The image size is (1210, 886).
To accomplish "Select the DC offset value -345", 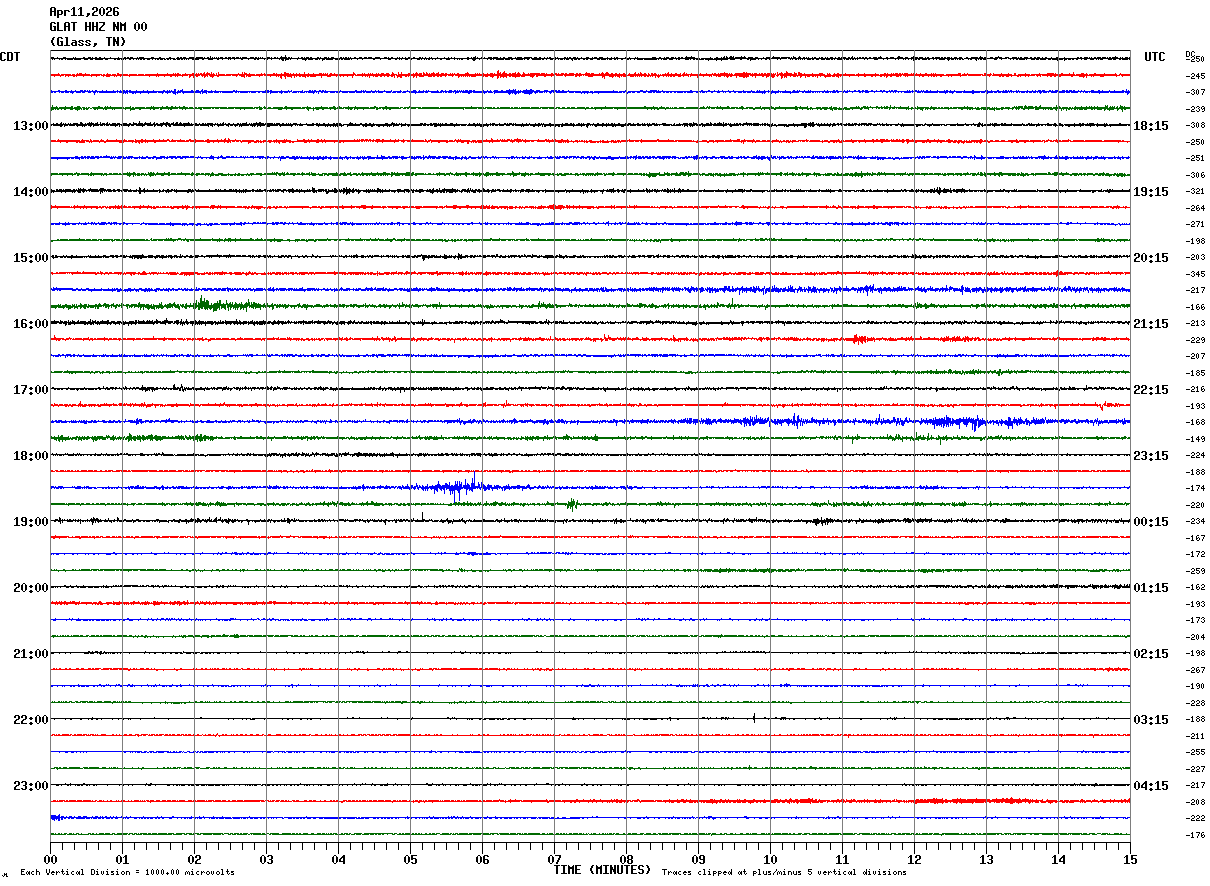I will click(x=1195, y=274).
